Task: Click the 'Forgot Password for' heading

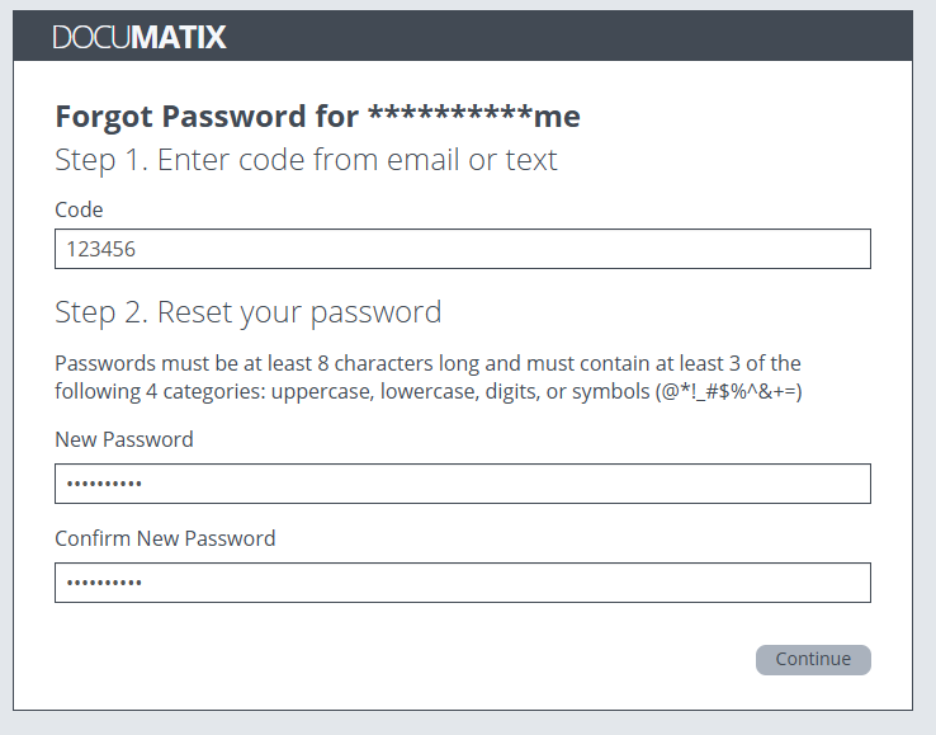Action: point(206,117)
